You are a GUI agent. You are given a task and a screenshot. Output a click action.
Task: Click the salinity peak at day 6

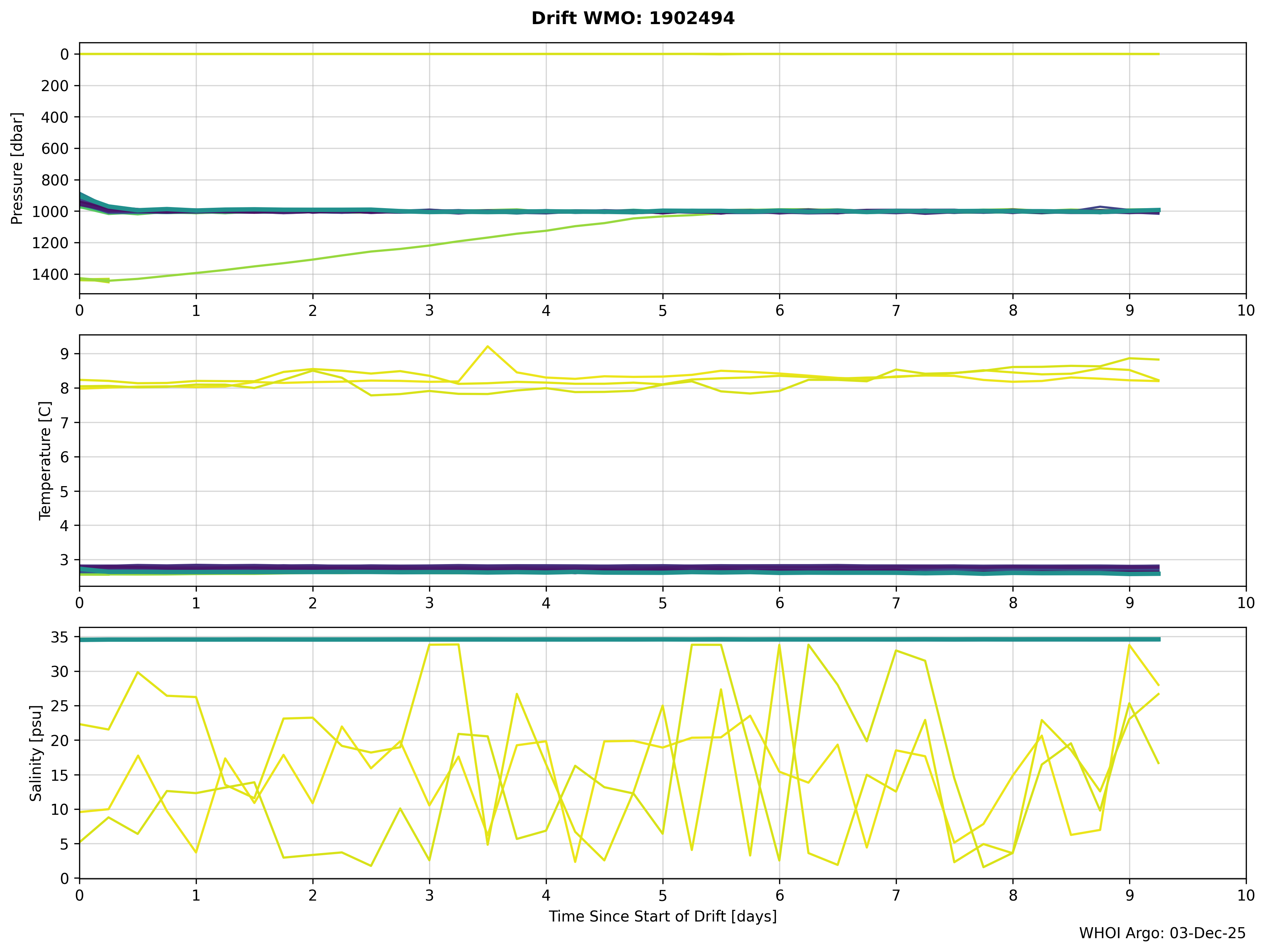[779, 646]
